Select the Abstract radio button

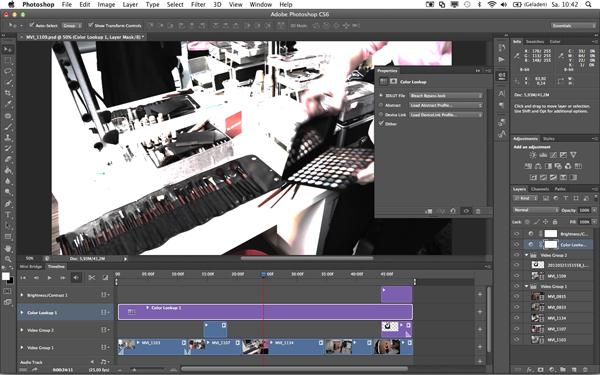click(x=381, y=105)
